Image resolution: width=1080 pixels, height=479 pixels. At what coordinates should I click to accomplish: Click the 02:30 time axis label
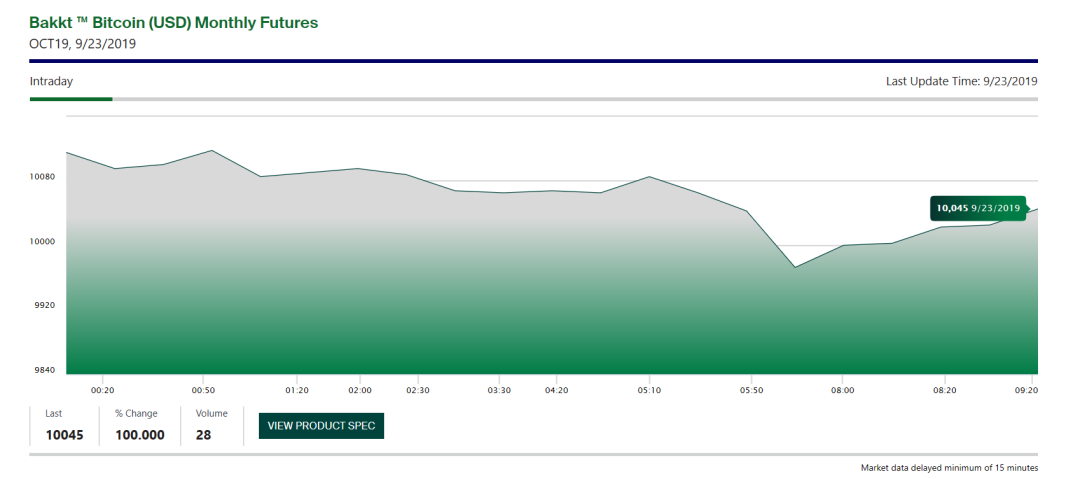(418, 390)
